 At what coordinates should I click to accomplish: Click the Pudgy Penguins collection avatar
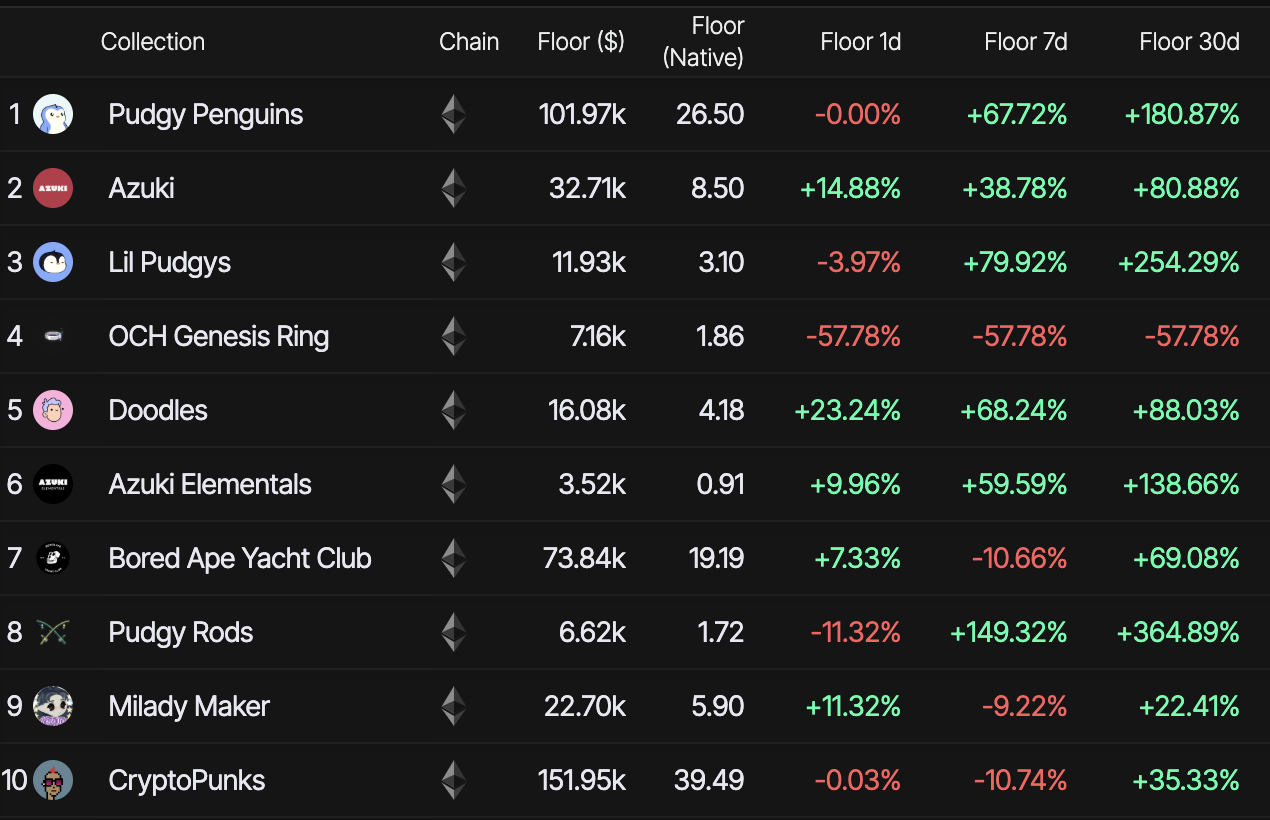(x=53, y=114)
